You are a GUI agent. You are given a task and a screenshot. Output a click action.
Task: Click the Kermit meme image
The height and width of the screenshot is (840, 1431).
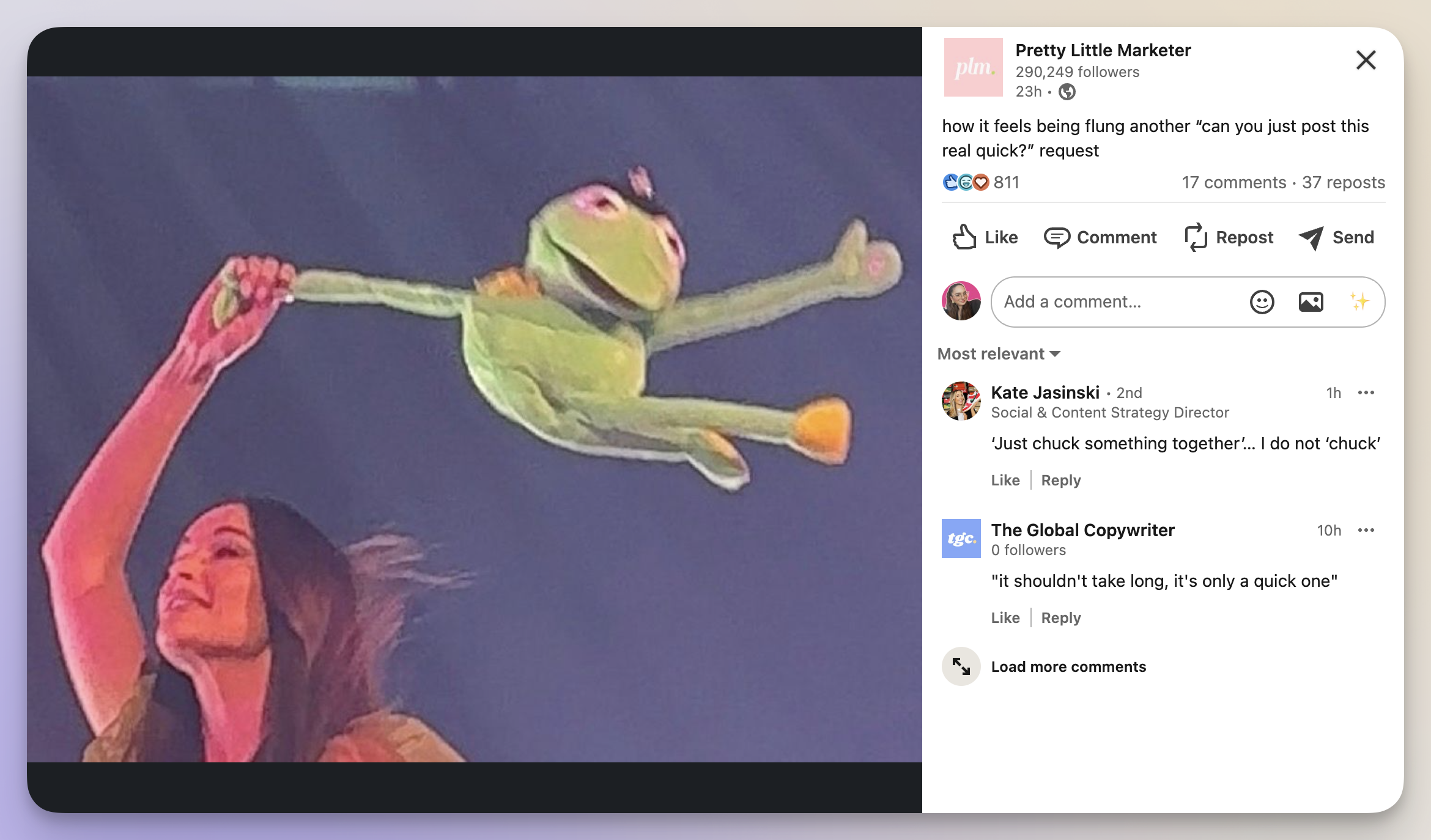point(475,419)
